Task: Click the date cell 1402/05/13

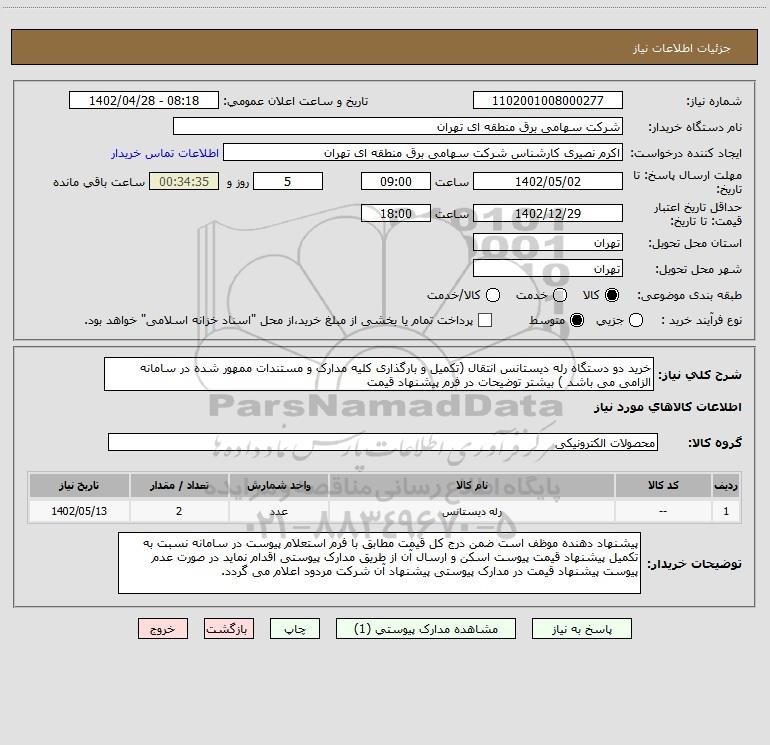Action: pyautogui.click(x=79, y=511)
